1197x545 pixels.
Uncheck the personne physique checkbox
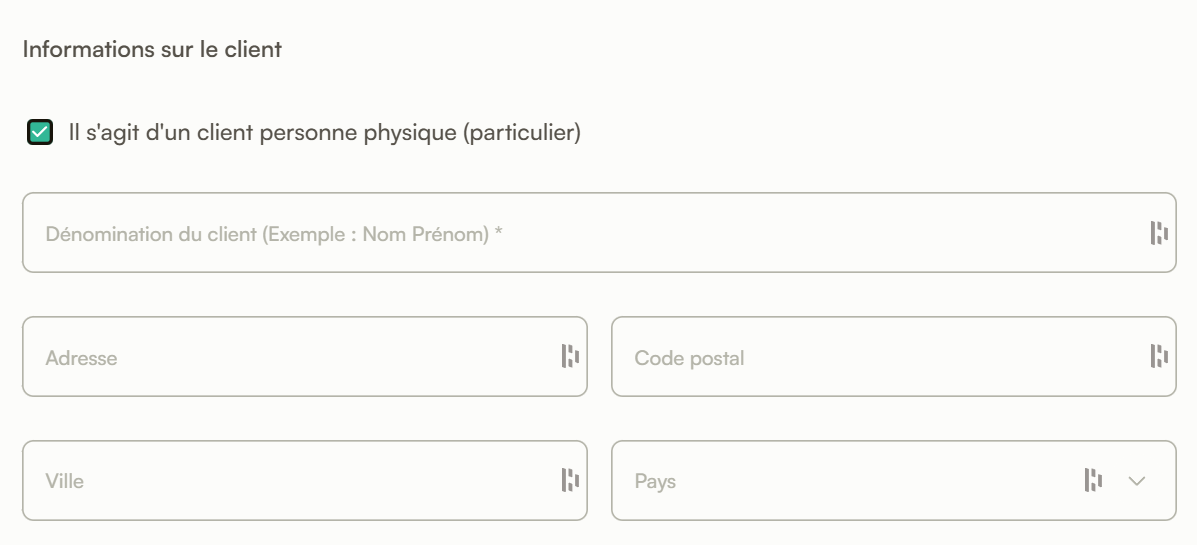pos(39,132)
